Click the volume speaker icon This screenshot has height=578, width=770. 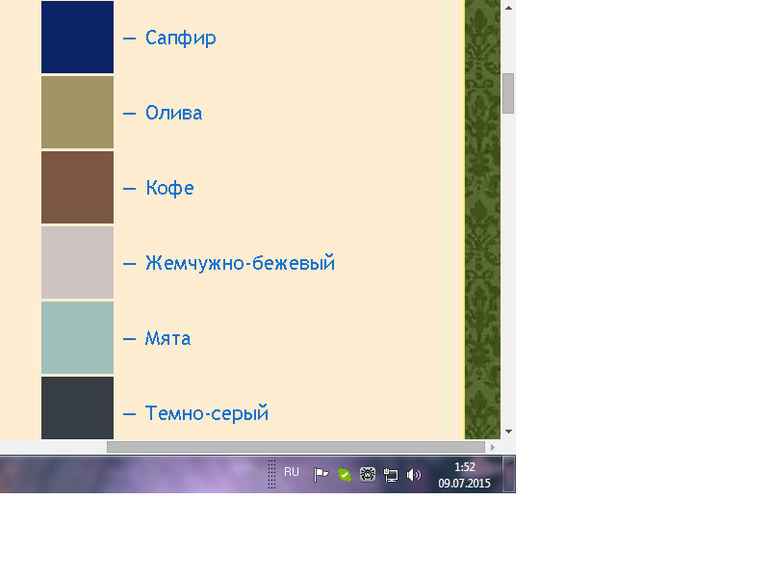(x=414, y=475)
